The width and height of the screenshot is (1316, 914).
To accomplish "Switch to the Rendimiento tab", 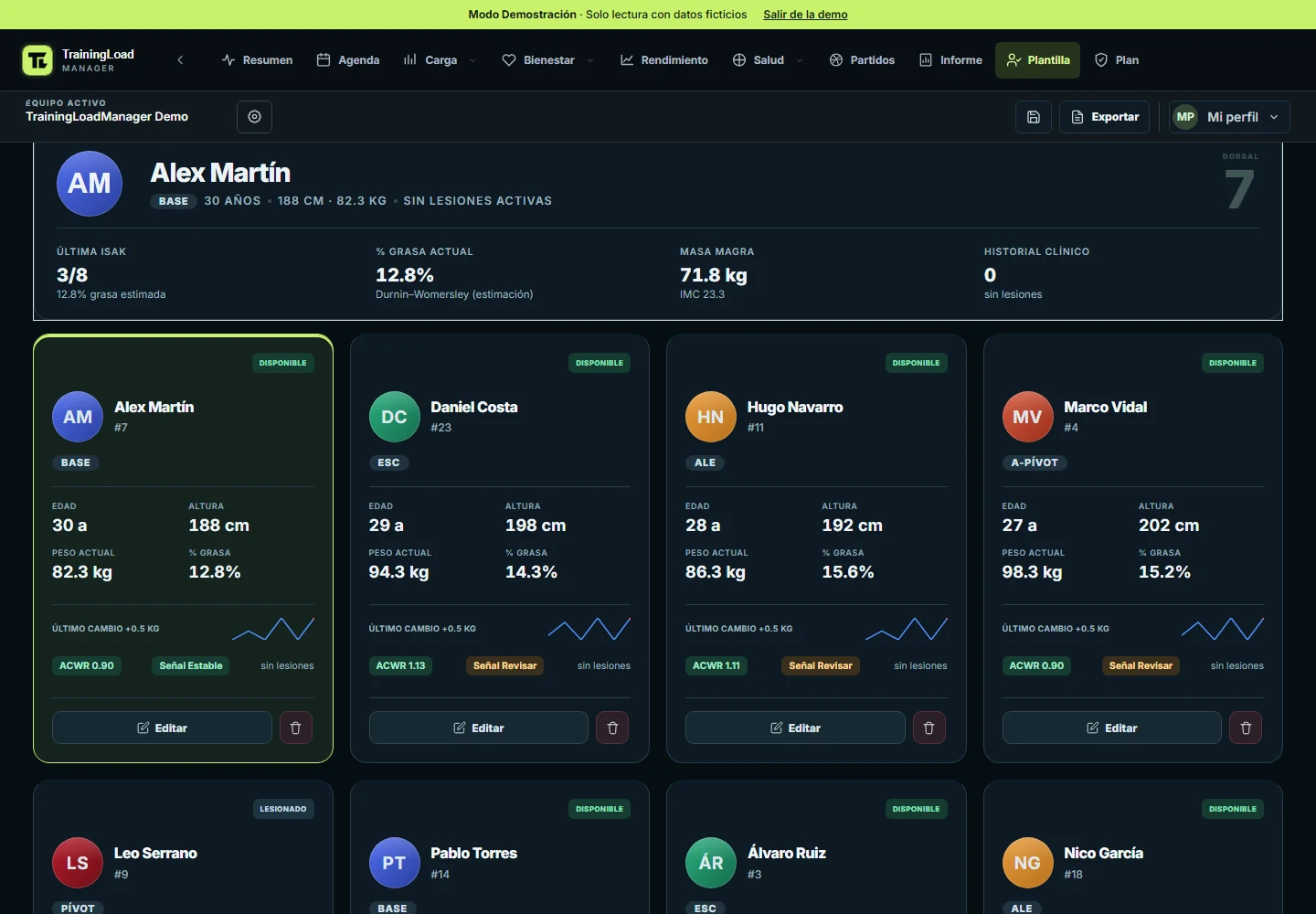I will click(664, 60).
